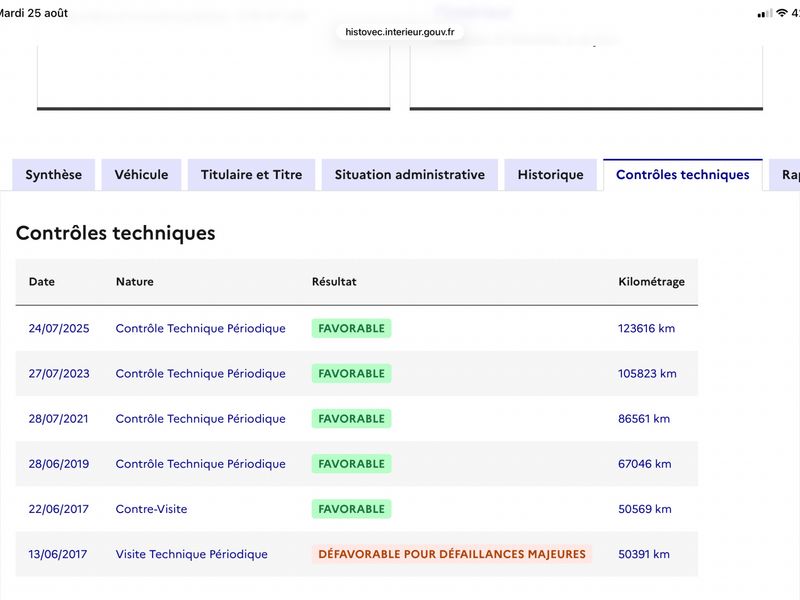
Task: Click Contrôle Technique Périodique in the 27/07/2023 row
Action: click(201, 373)
